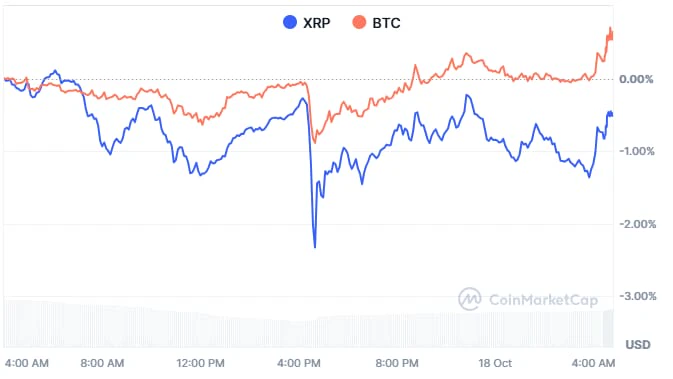Click the 8:00 PM time marker
The width and height of the screenshot is (673, 379).
click(397, 363)
